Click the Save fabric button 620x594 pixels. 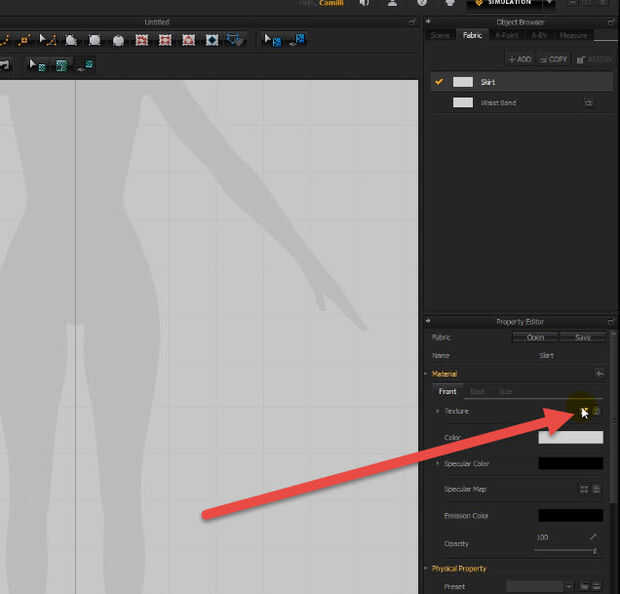point(582,338)
